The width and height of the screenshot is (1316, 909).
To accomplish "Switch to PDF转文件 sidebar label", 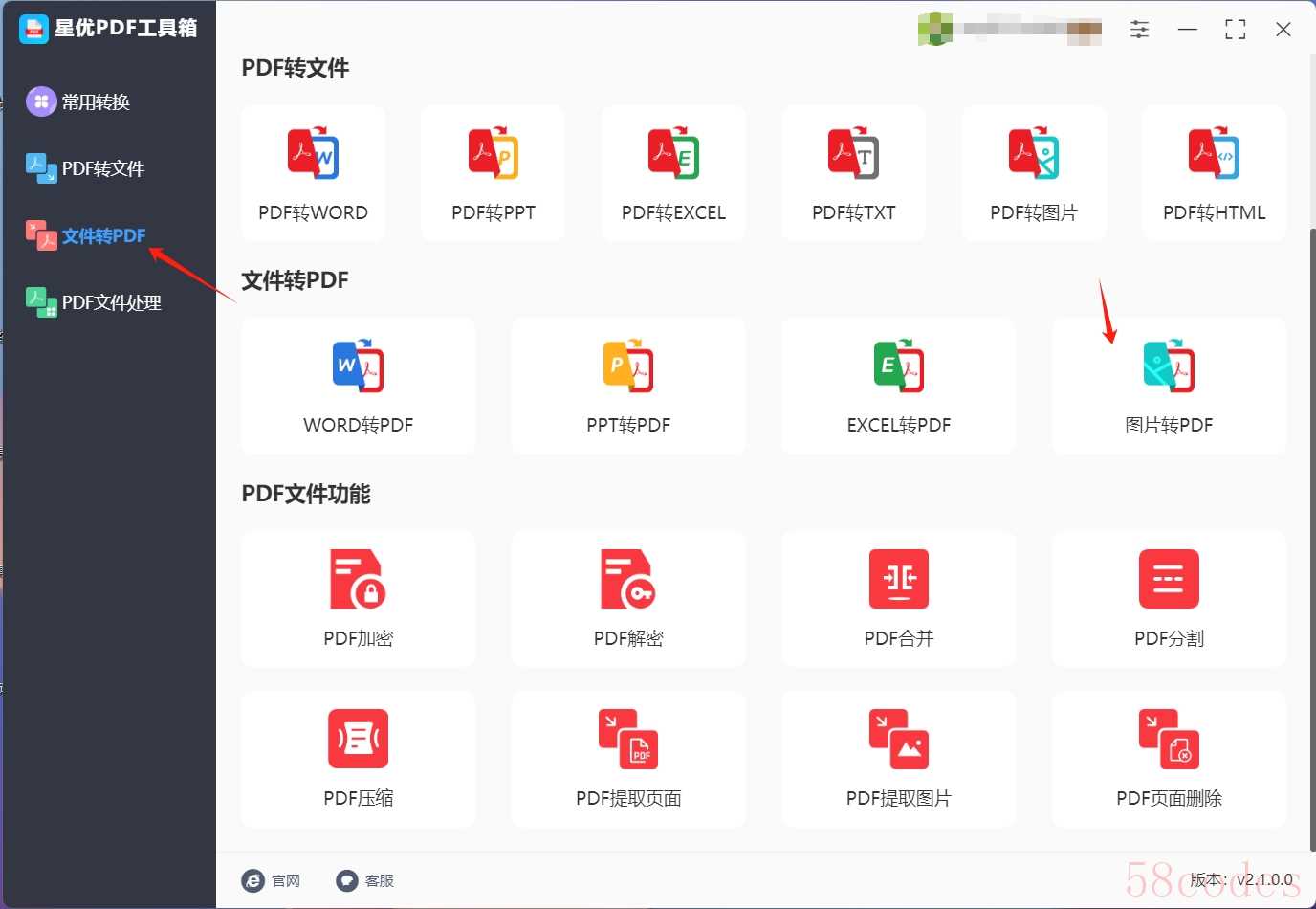I will (103, 169).
